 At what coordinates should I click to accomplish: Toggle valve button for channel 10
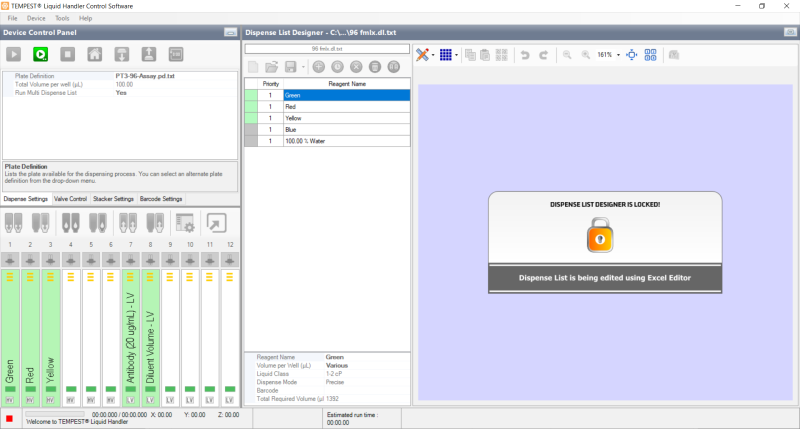(x=190, y=260)
